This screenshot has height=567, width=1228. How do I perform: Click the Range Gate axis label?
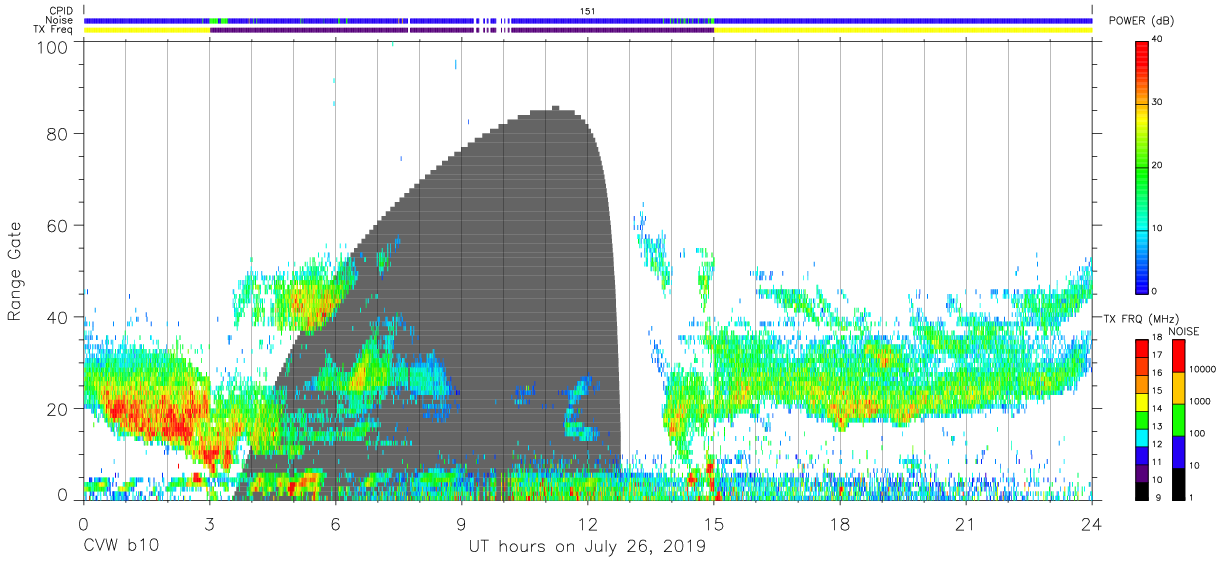point(15,272)
